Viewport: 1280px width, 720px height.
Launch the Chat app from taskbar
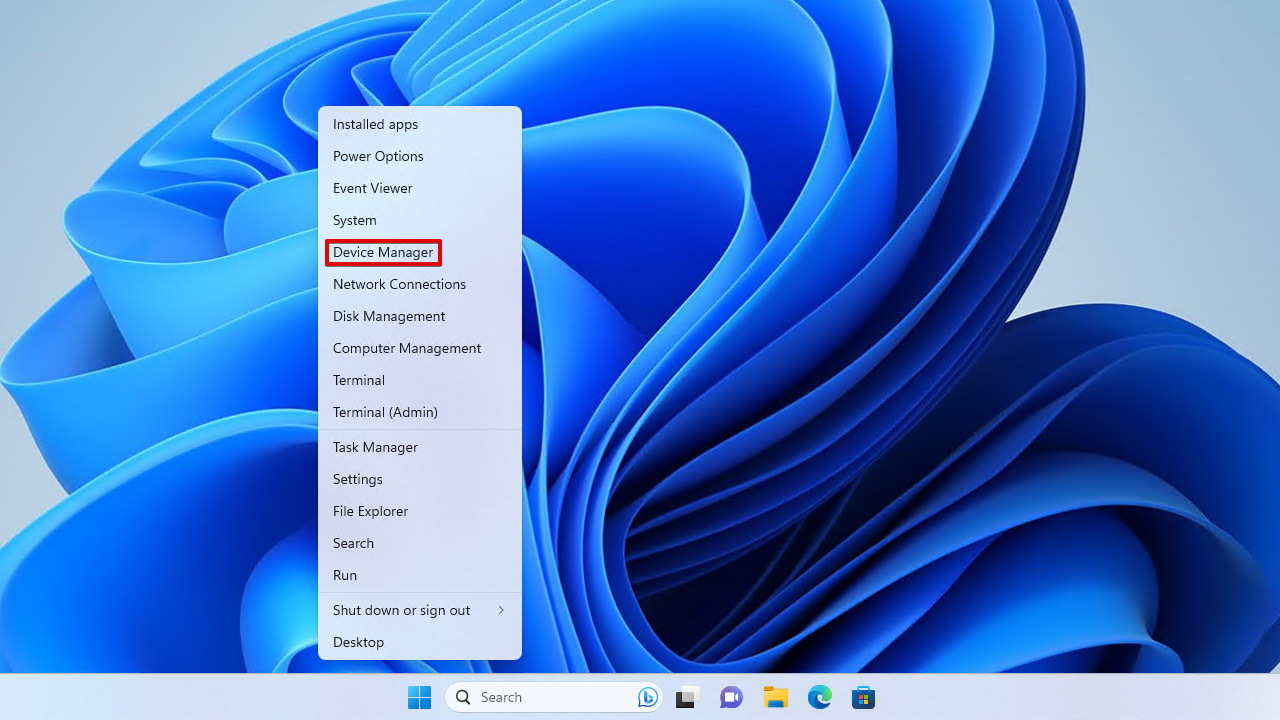(x=731, y=697)
